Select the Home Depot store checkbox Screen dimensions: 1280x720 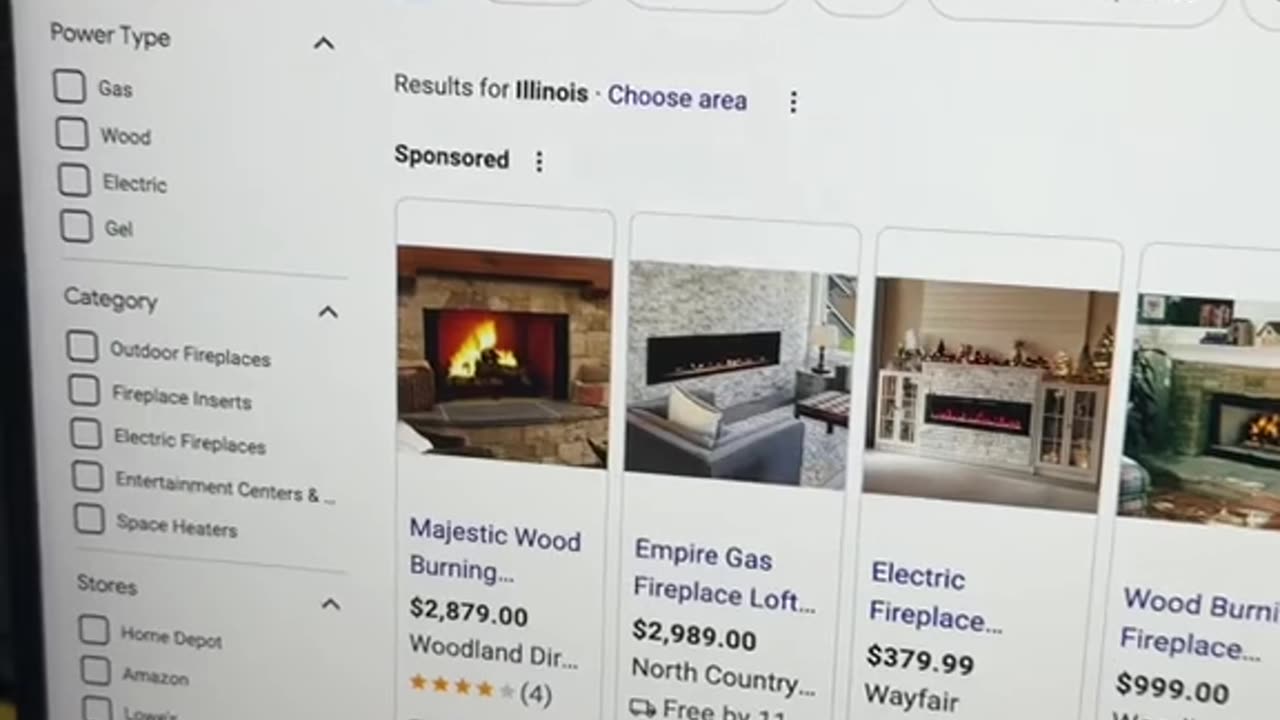(93, 630)
